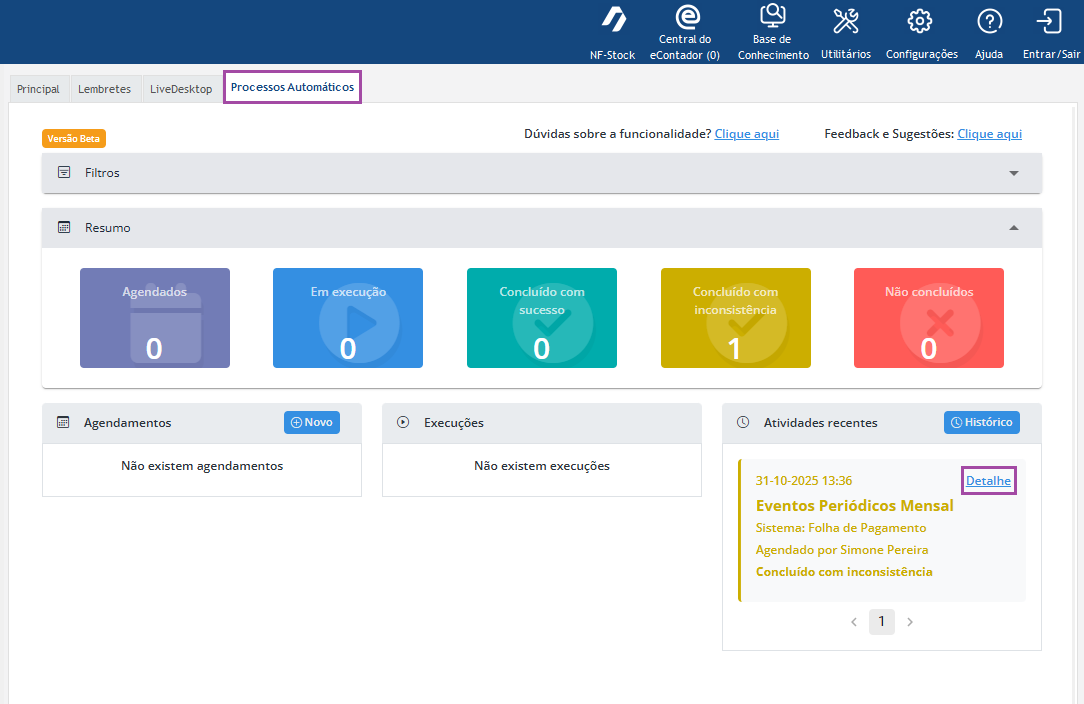Select the Em execução card
1084x704 pixels.
(348, 318)
